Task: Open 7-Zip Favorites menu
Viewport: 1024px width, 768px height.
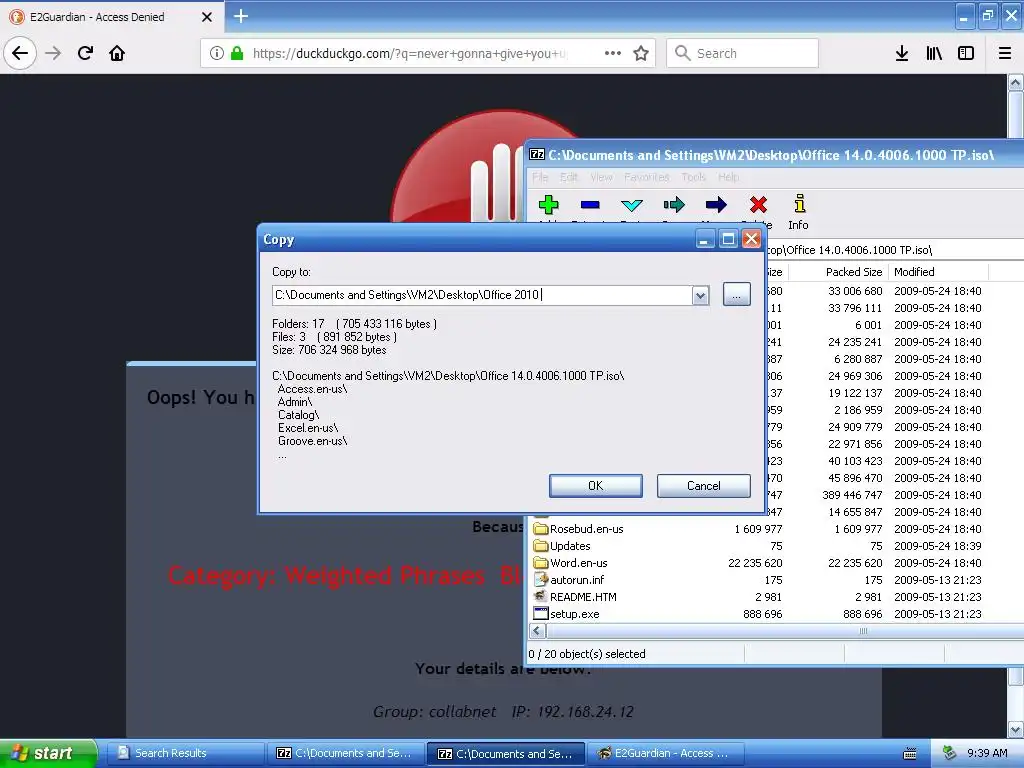Action: pyautogui.click(x=647, y=177)
